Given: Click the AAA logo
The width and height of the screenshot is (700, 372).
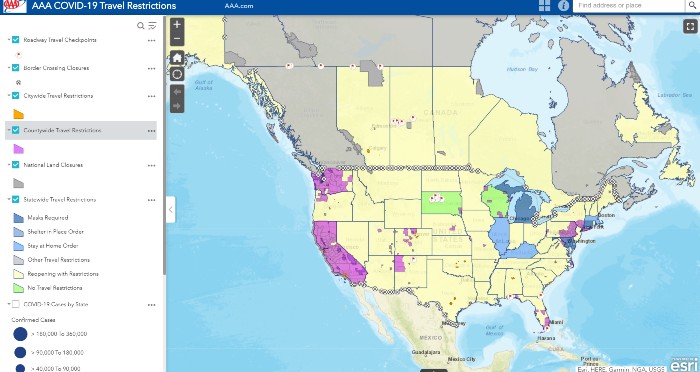Looking at the screenshot, I should coord(15,6).
